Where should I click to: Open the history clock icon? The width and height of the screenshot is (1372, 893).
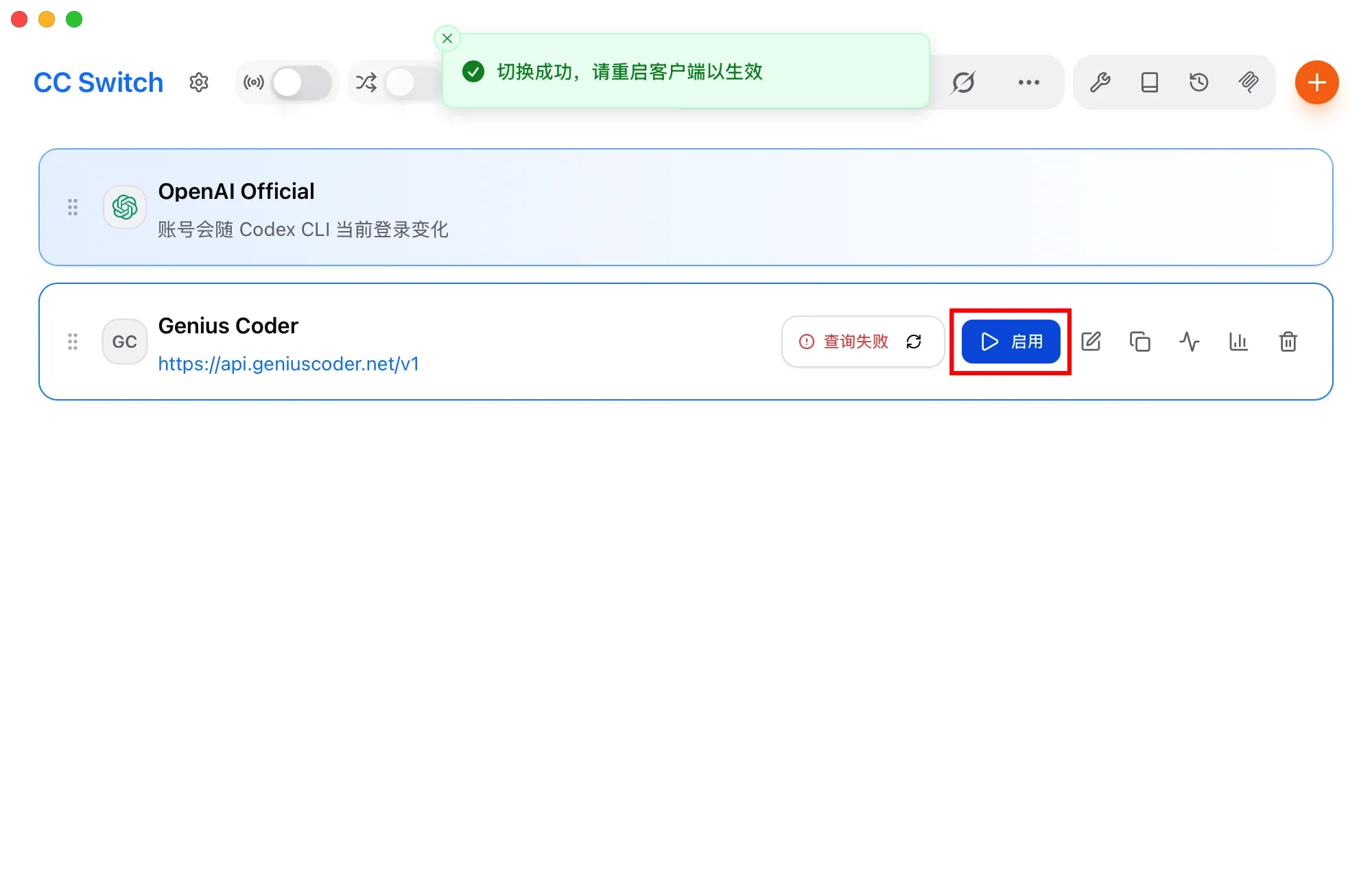pos(1199,82)
